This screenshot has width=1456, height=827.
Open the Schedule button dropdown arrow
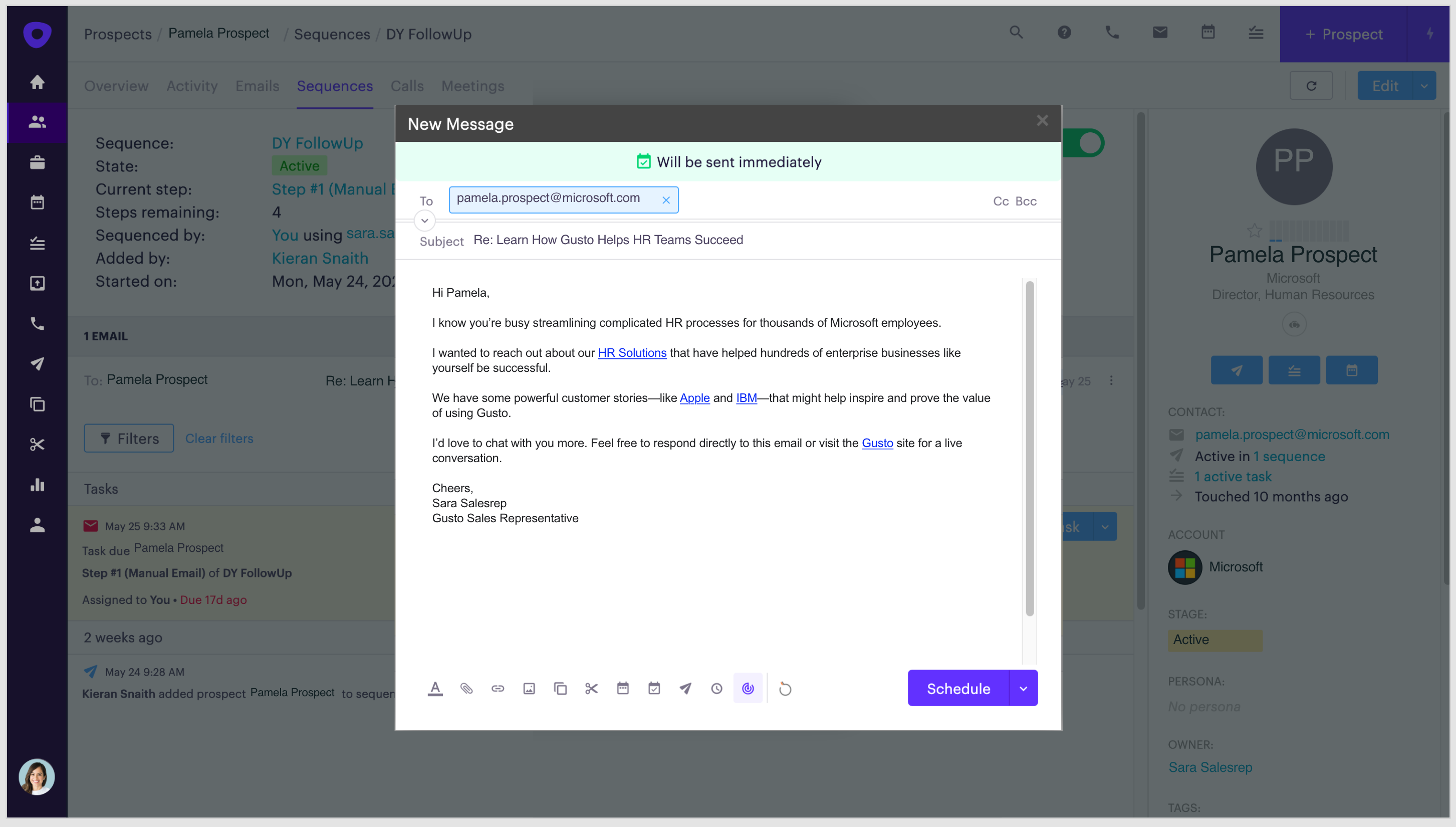tap(1024, 688)
